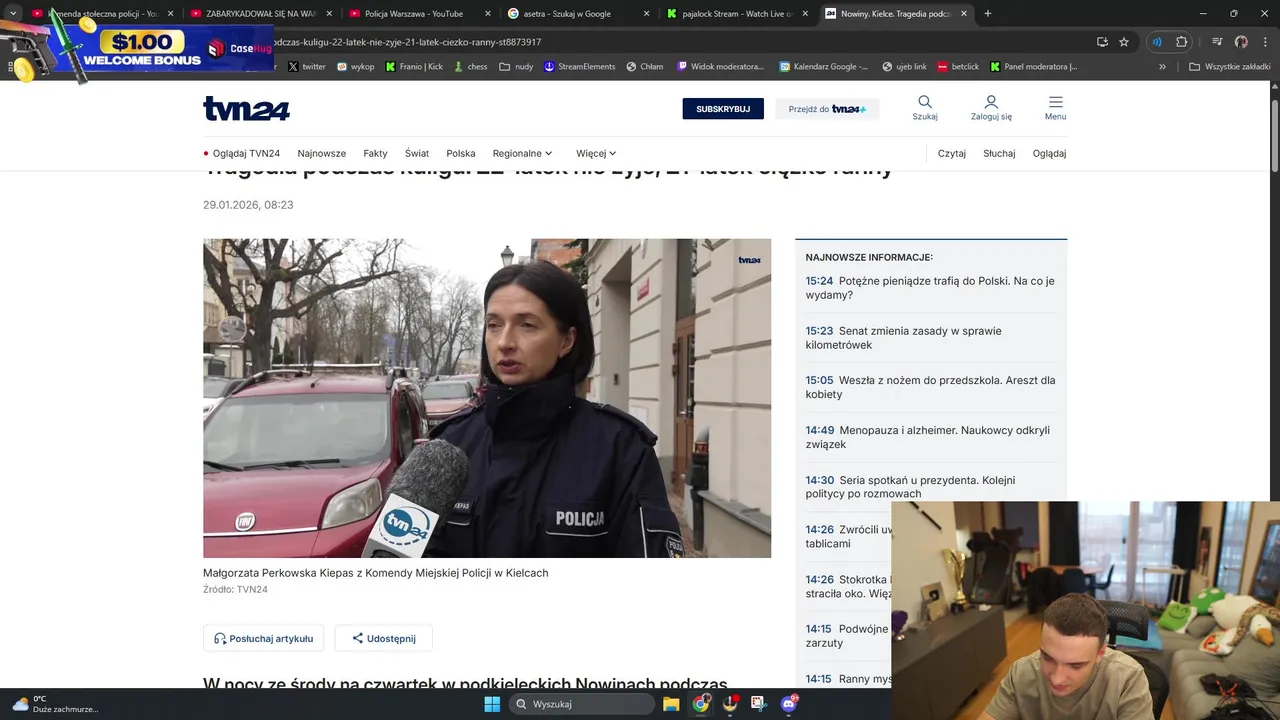1280x720 pixels.
Task: Select Najnowsze in navigation
Action: [322, 153]
